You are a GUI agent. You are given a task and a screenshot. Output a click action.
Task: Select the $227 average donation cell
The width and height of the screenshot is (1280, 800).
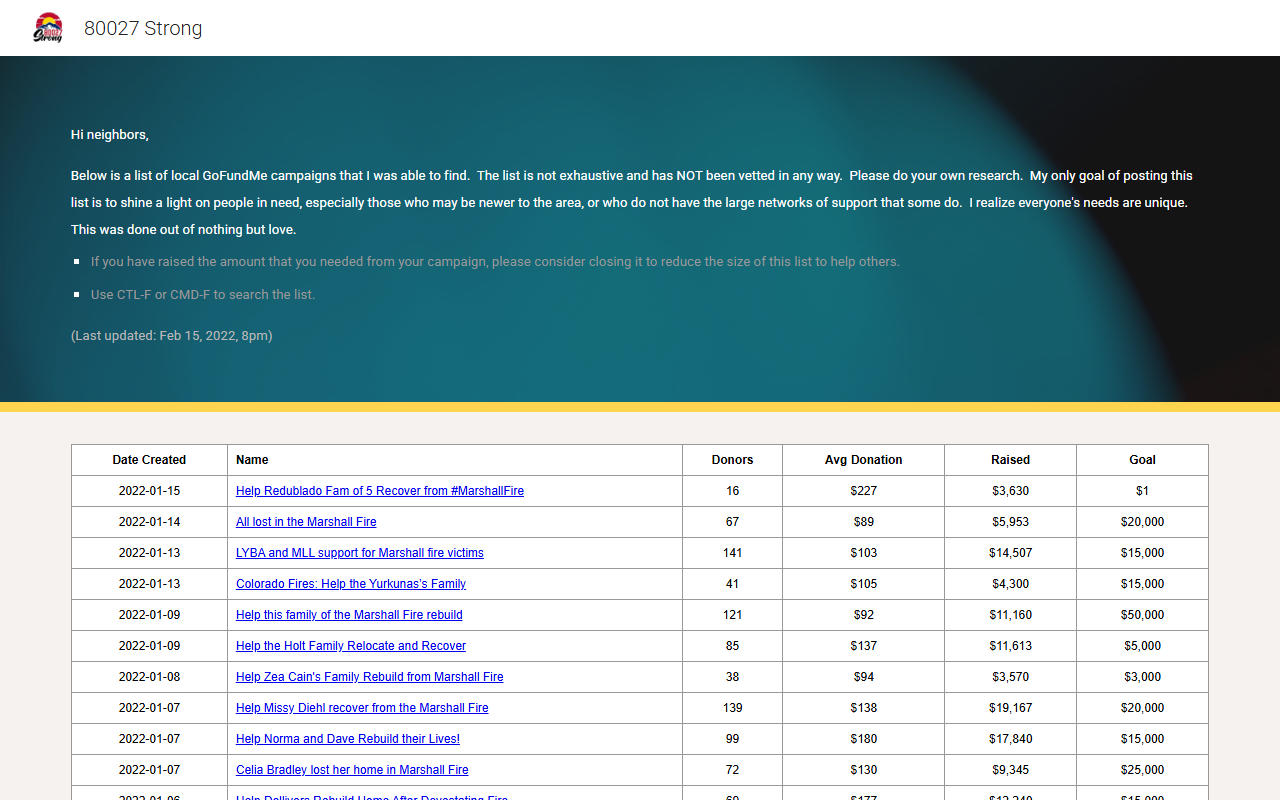[863, 491]
